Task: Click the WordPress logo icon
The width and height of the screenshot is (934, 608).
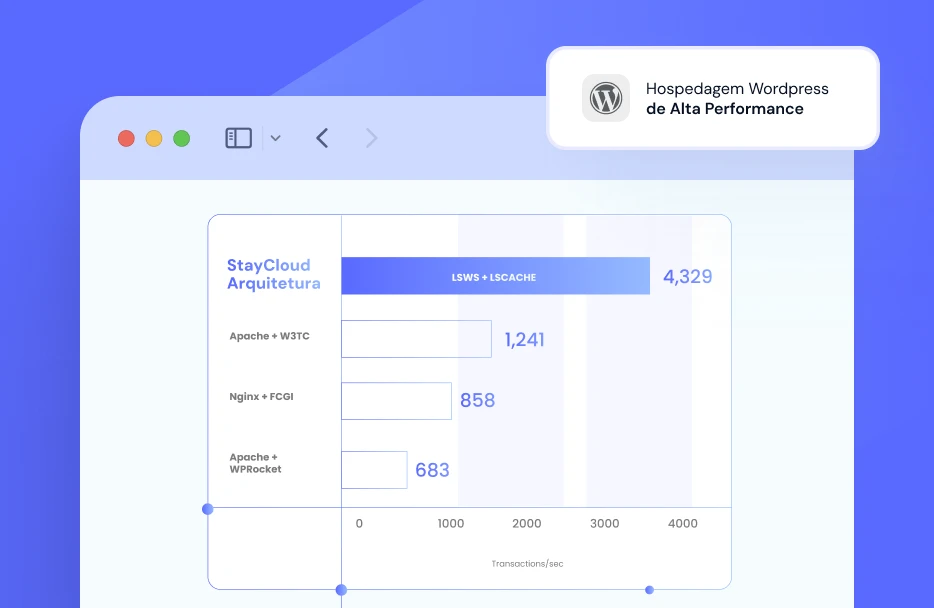Action: [x=606, y=98]
